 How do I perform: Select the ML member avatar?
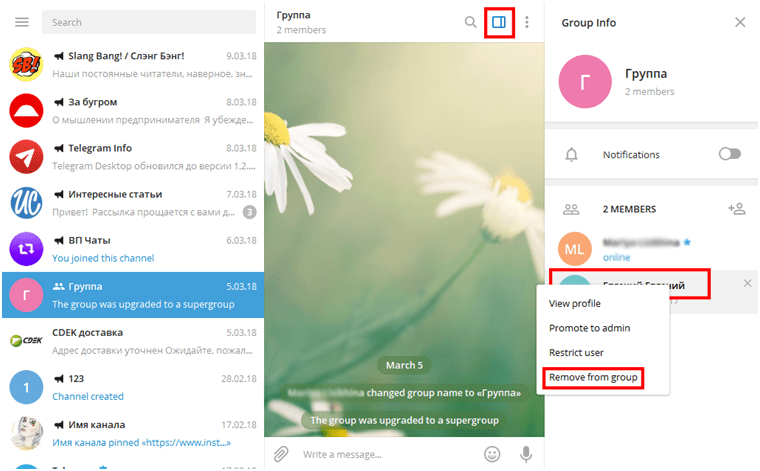click(575, 249)
